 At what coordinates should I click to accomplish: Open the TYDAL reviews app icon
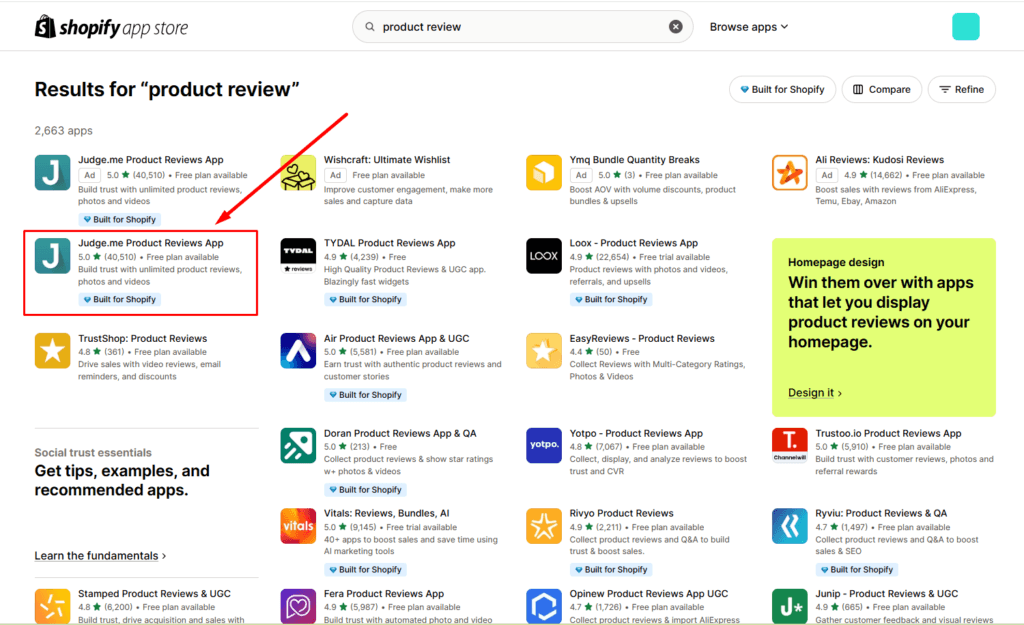click(298, 255)
